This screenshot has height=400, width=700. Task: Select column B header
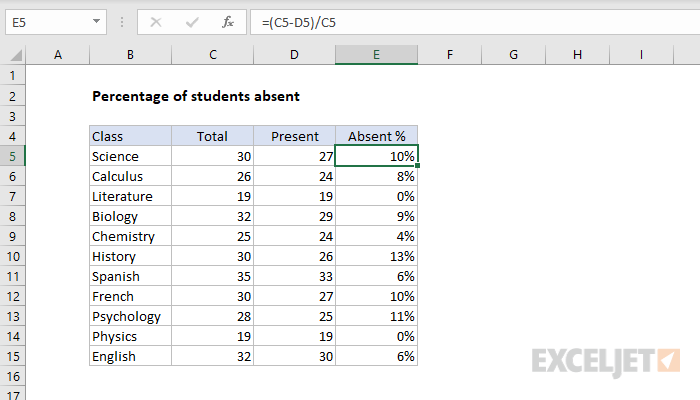130,55
